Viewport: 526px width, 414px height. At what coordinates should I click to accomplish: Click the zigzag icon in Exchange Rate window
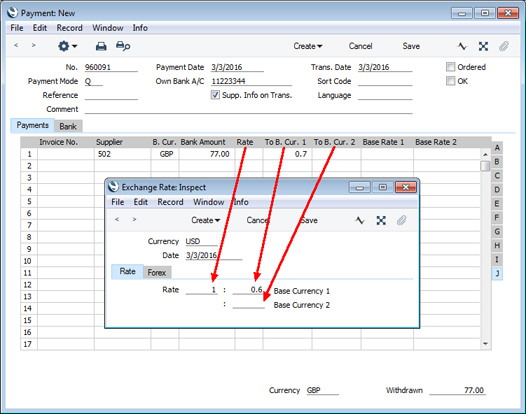pos(360,220)
